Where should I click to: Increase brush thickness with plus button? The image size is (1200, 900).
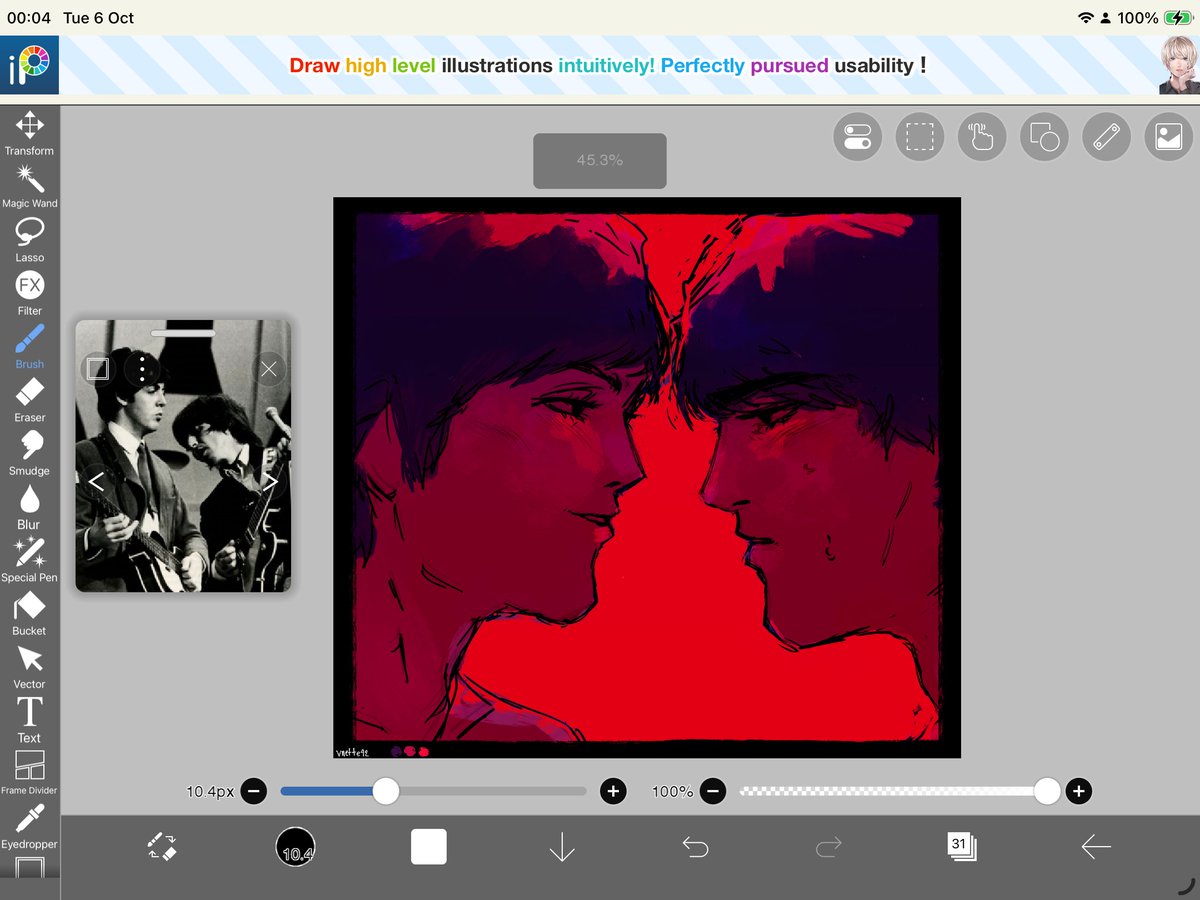[613, 792]
